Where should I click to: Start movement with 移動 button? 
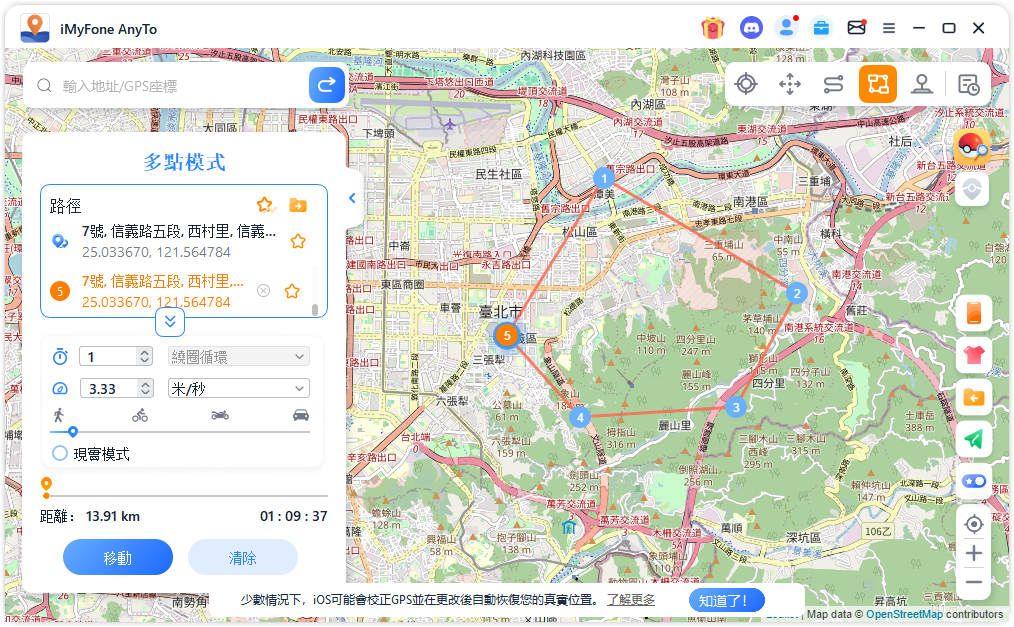pyautogui.click(x=118, y=557)
